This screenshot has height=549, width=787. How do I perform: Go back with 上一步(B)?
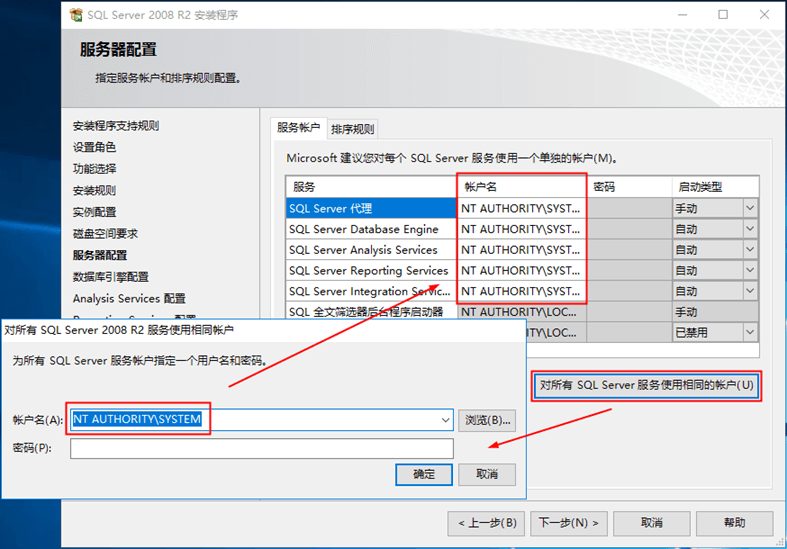coord(486,523)
